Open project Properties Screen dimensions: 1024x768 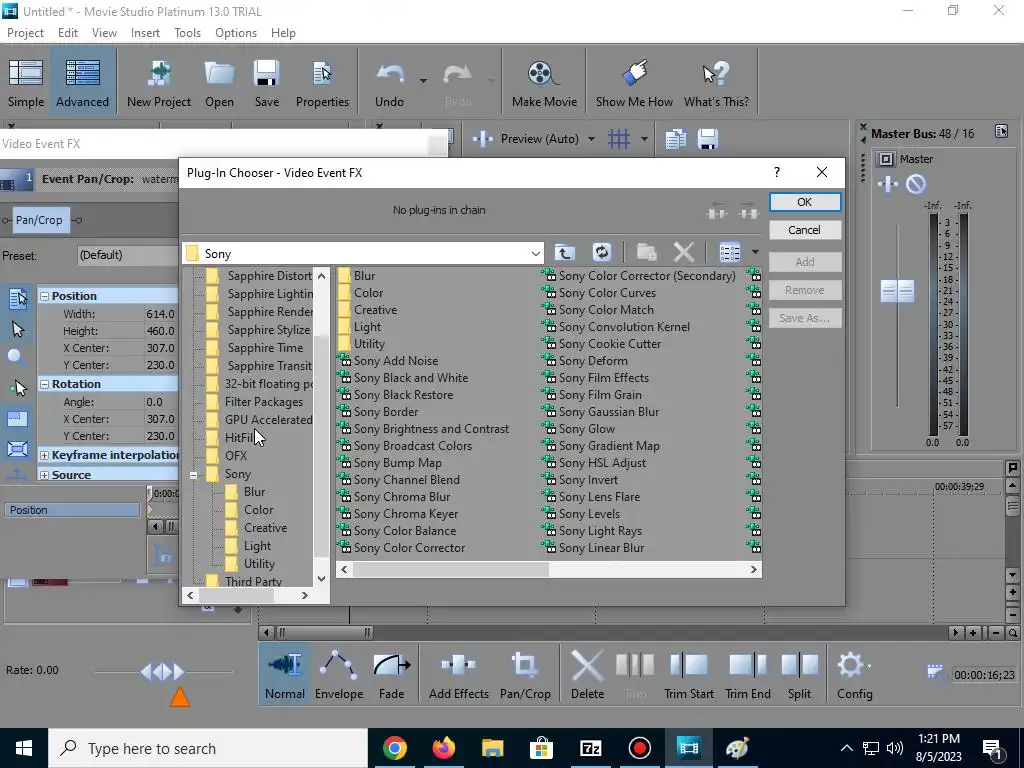[322, 83]
